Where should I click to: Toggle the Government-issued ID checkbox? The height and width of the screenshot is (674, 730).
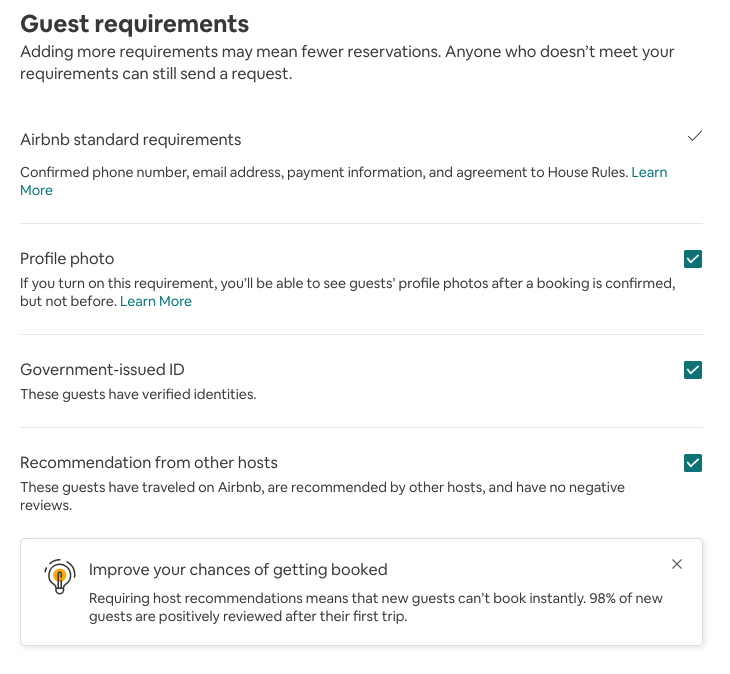pyautogui.click(x=693, y=370)
